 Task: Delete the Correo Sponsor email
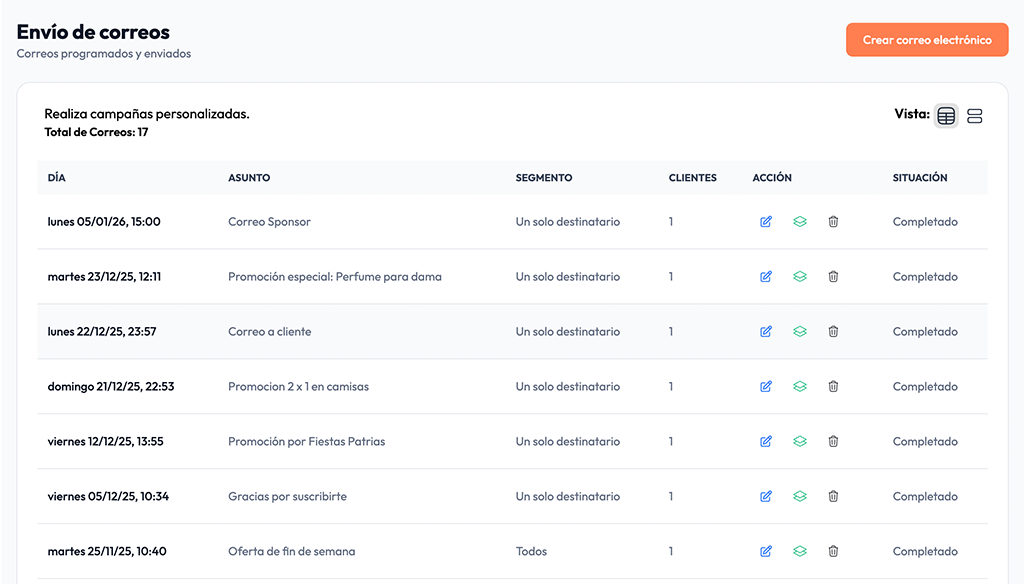click(833, 222)
